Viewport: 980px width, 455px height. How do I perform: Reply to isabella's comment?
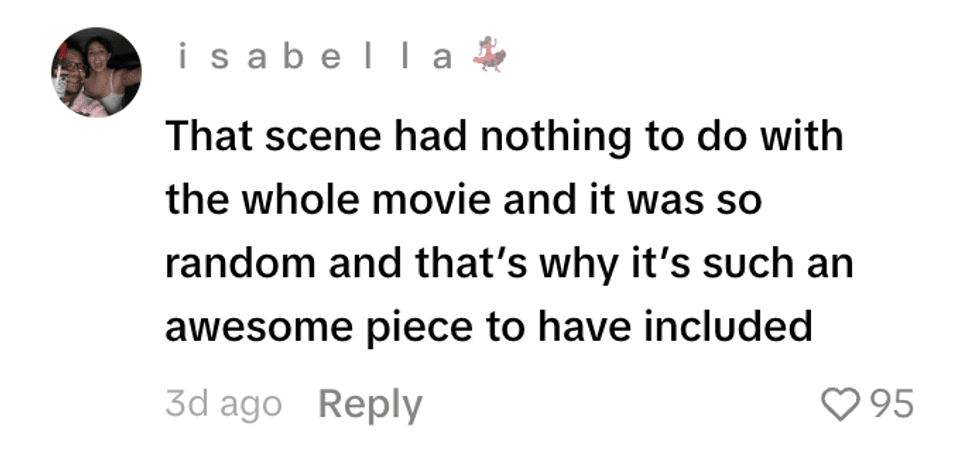pos(370,405)
